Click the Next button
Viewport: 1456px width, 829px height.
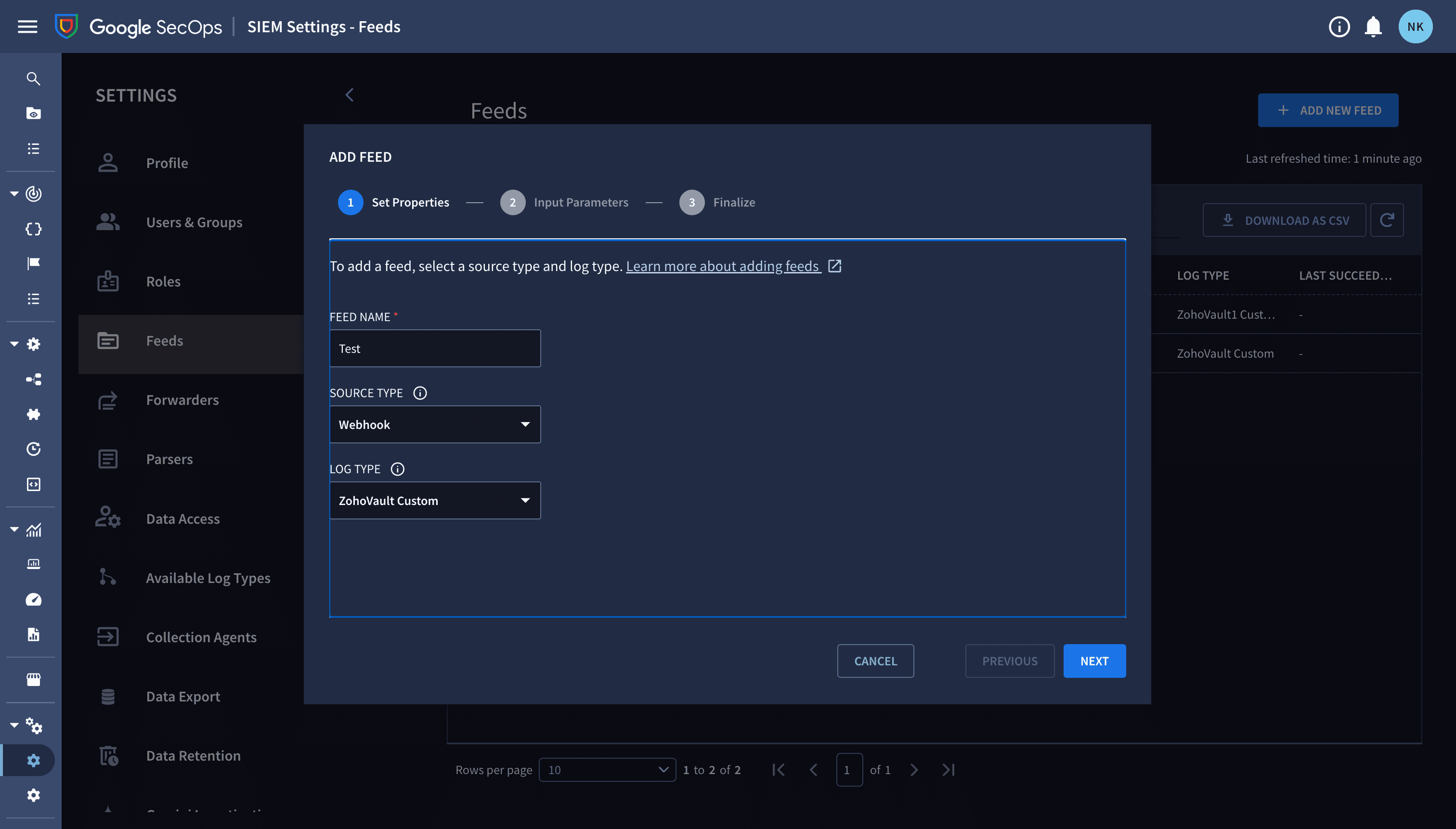[1094, 661]
